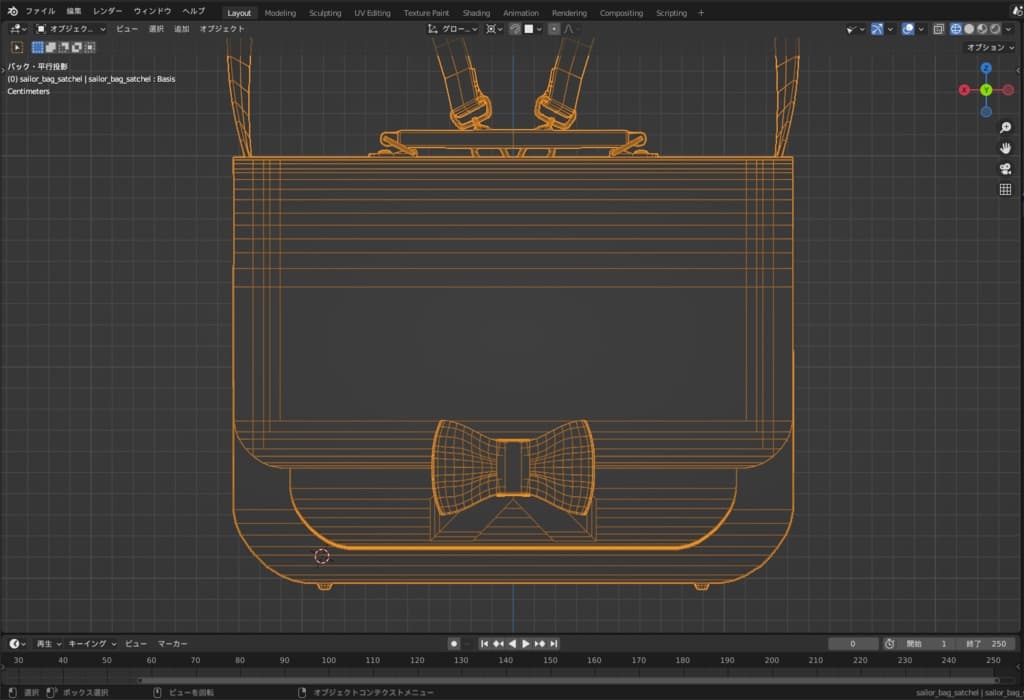Open the object mode dropdown
This screenshot has width=1024, height=700.
pos(71,29)
